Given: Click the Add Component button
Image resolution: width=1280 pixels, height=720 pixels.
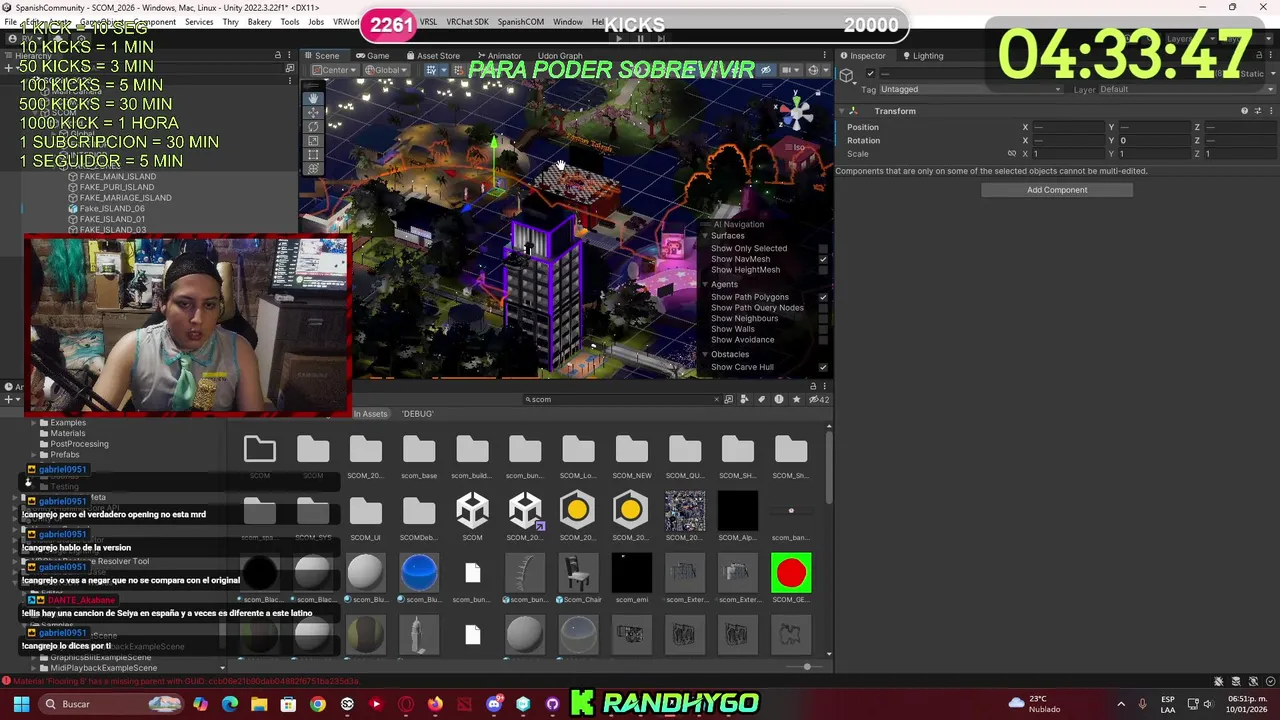Looking at the screenshot, I should [1057, 190].
